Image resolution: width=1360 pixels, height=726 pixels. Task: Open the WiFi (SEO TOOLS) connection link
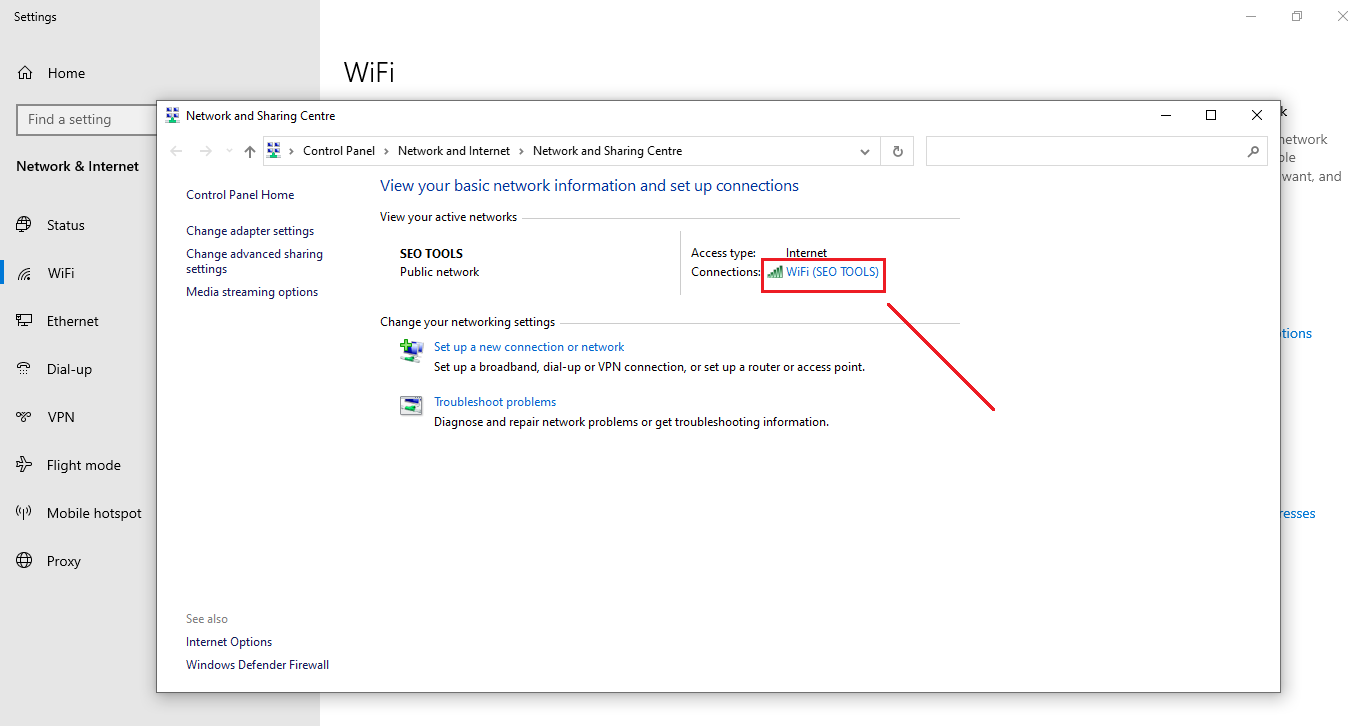(831, 272)
